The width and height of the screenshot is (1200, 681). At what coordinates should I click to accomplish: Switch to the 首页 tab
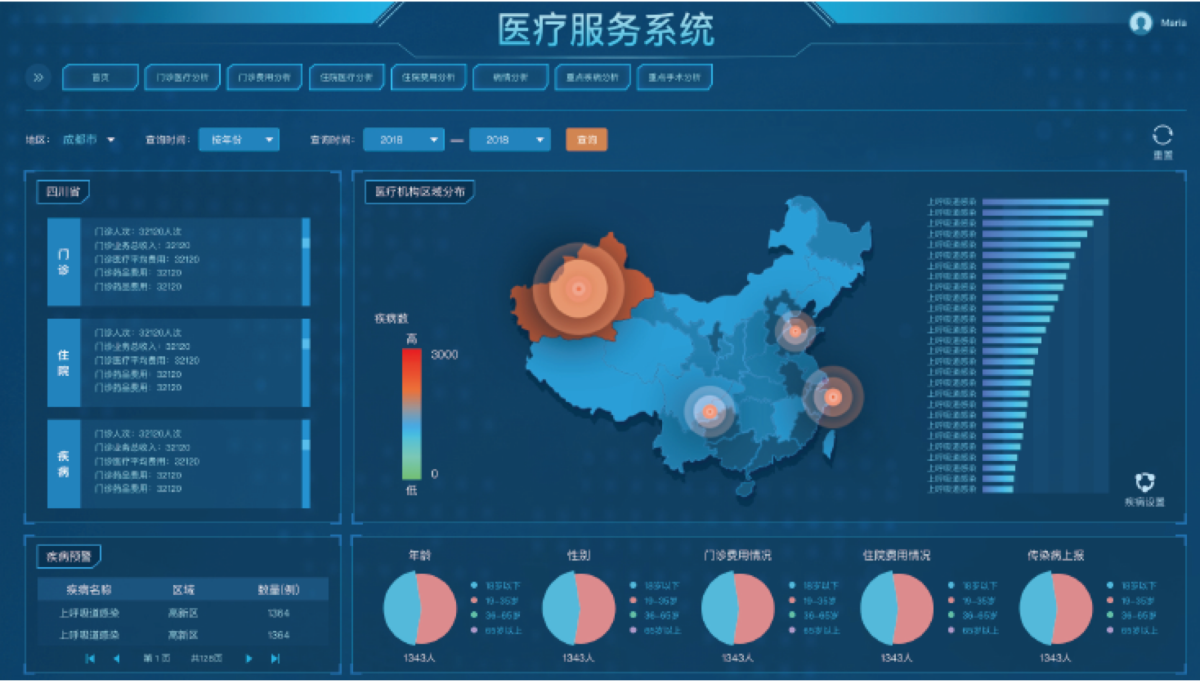(x=100, y=77)
